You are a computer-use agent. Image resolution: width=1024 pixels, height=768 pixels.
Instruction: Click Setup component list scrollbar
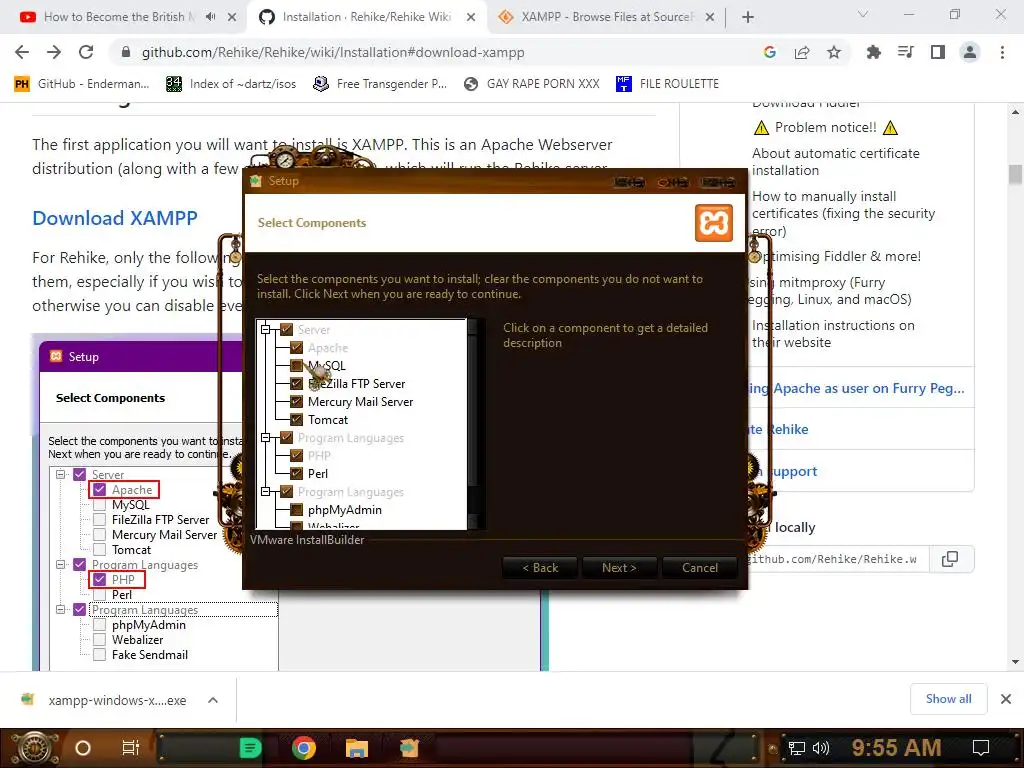point(475,424)
